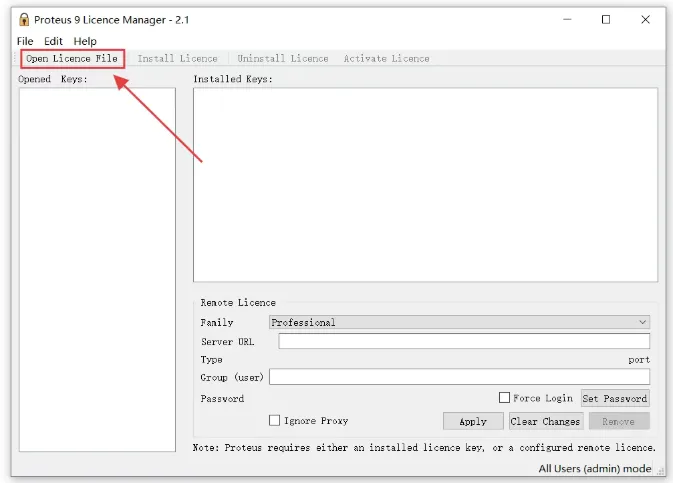Image resolution: width=673 pixels, height=483 pixels.
Task: Enable the Force Login checkbox
Action: [x=504, y=398]
